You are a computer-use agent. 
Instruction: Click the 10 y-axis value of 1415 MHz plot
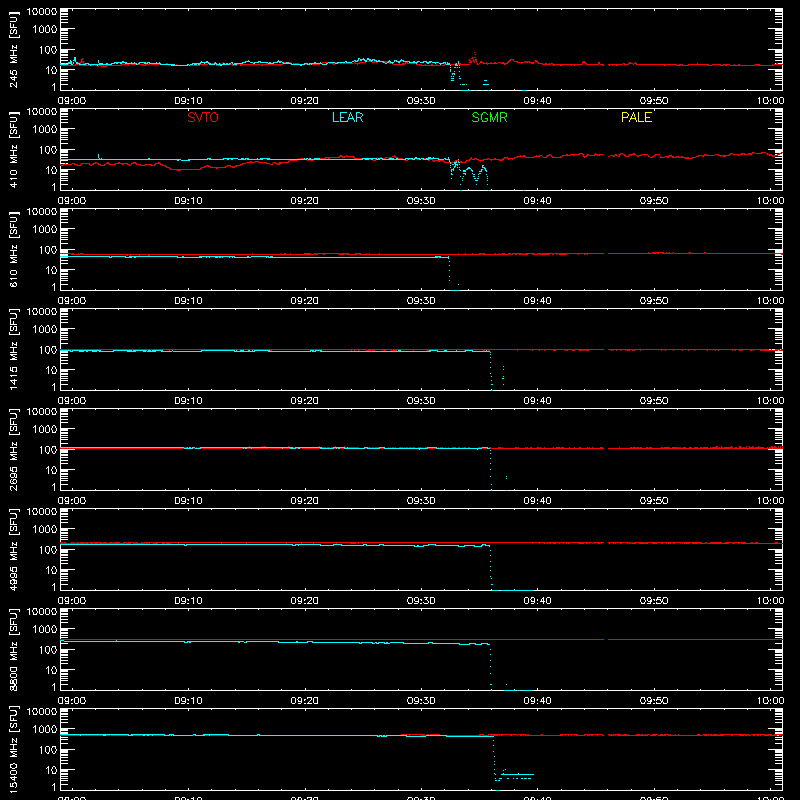[51, 370]
